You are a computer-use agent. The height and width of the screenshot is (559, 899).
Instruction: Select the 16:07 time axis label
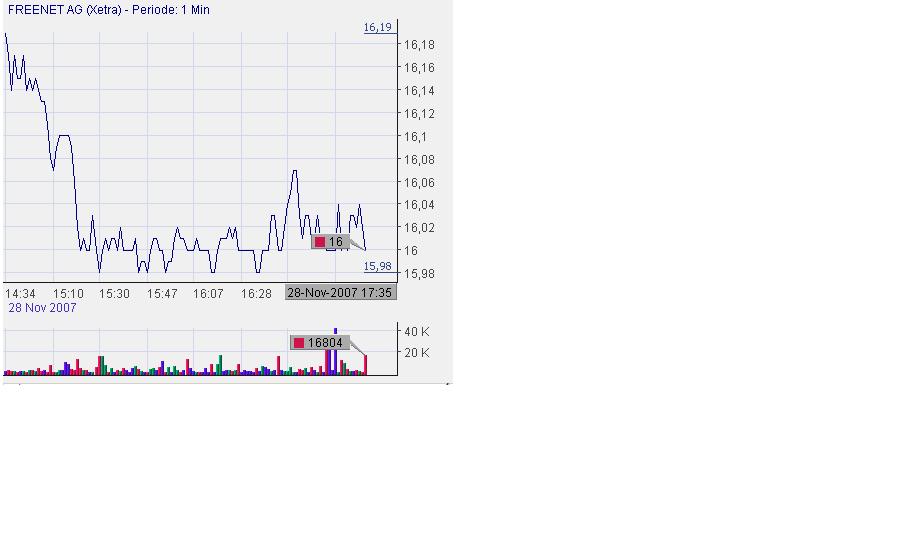click(x=208, y=294)
